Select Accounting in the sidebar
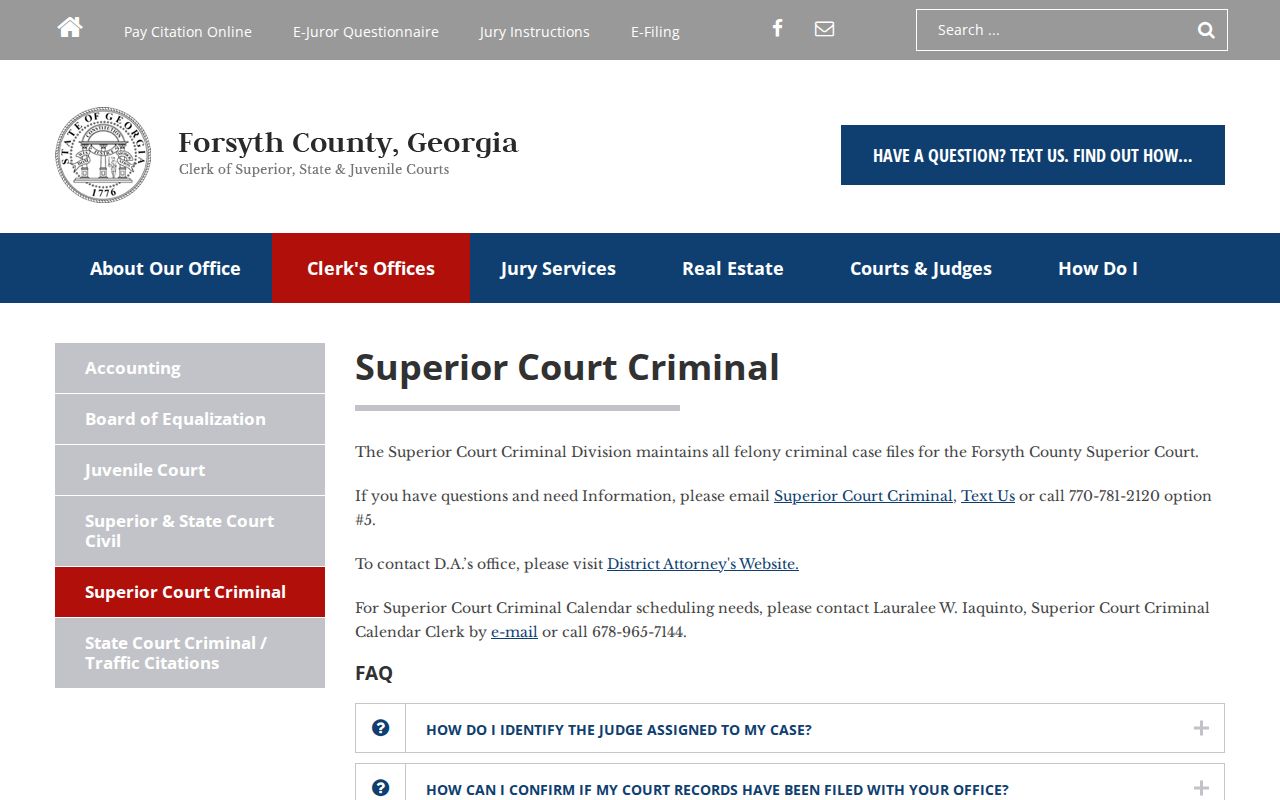1280x800 pixels. click(x=190, y=368)
